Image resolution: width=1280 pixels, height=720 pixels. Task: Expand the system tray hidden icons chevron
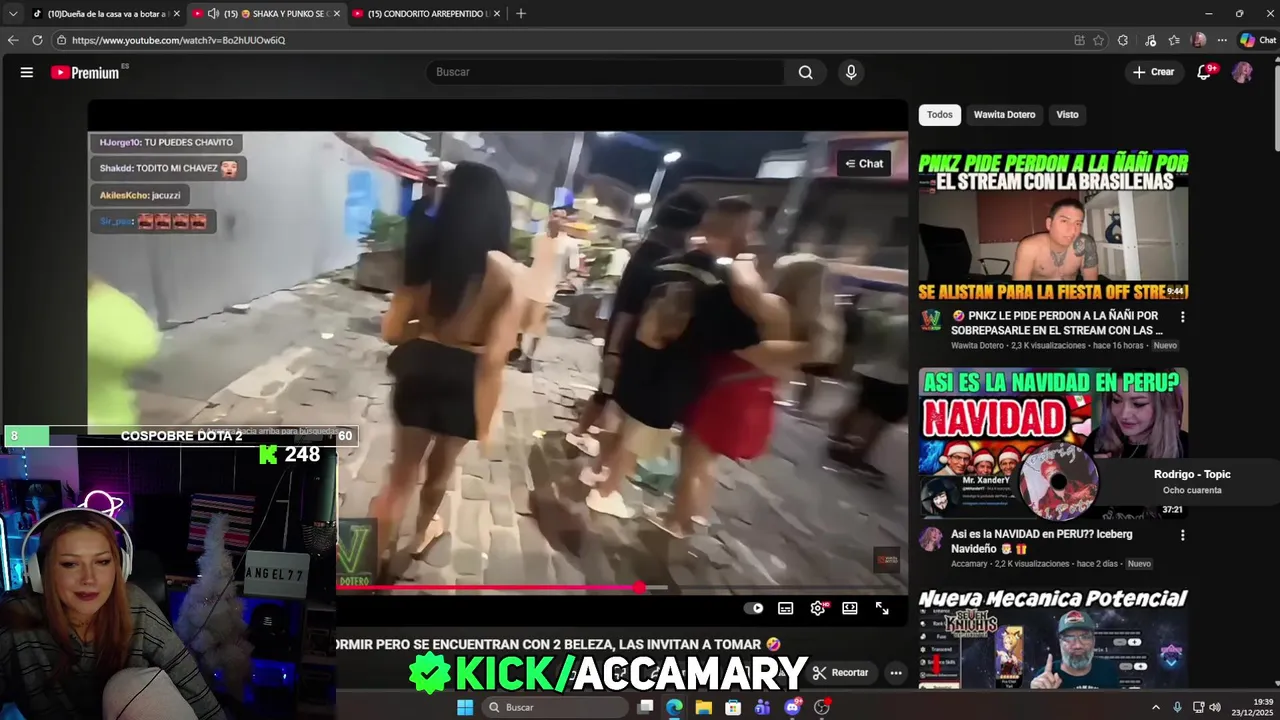click(1156, 707)
